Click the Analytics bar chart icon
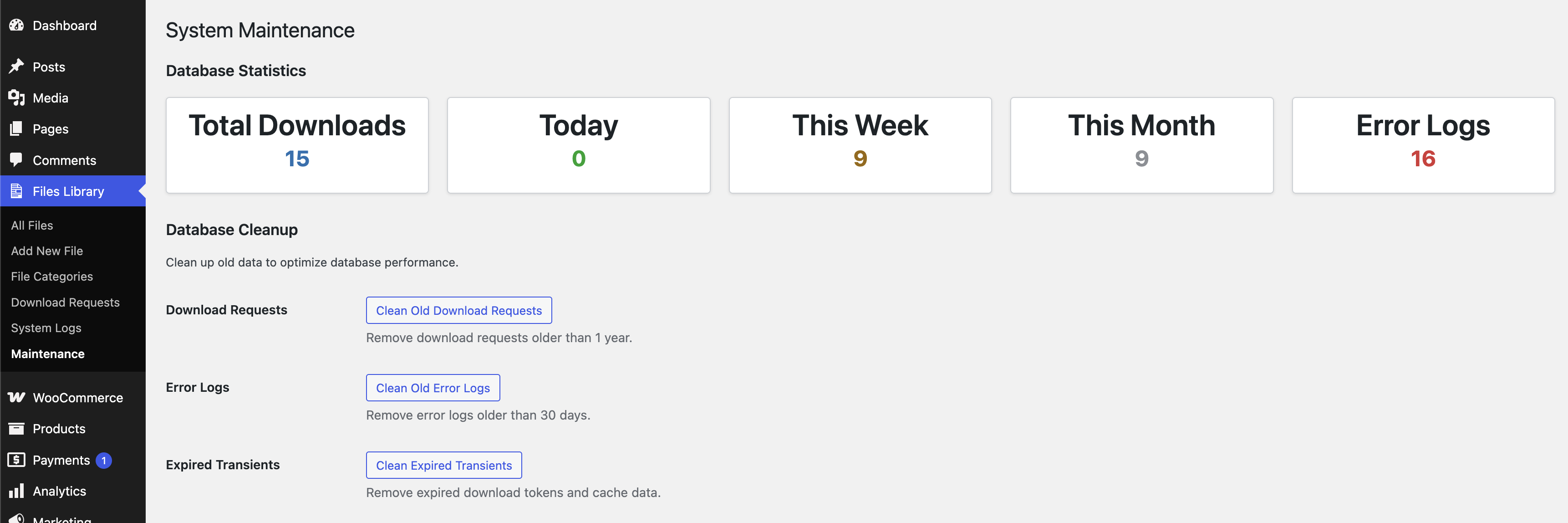This screenshot has height=523, width=1568. 16,491
